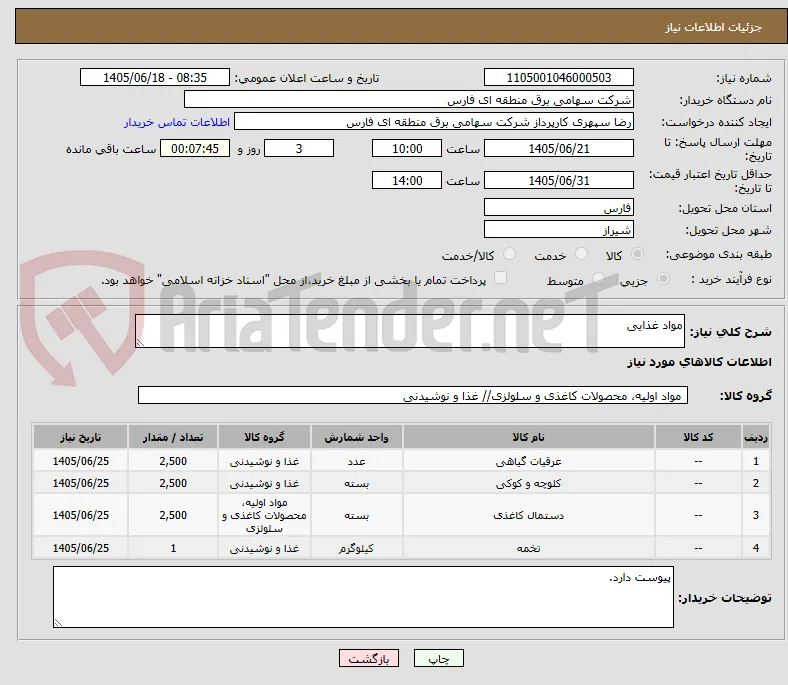Click the تاریخ نیاز column header
The image size is (788, 685).
pos(80,437)
